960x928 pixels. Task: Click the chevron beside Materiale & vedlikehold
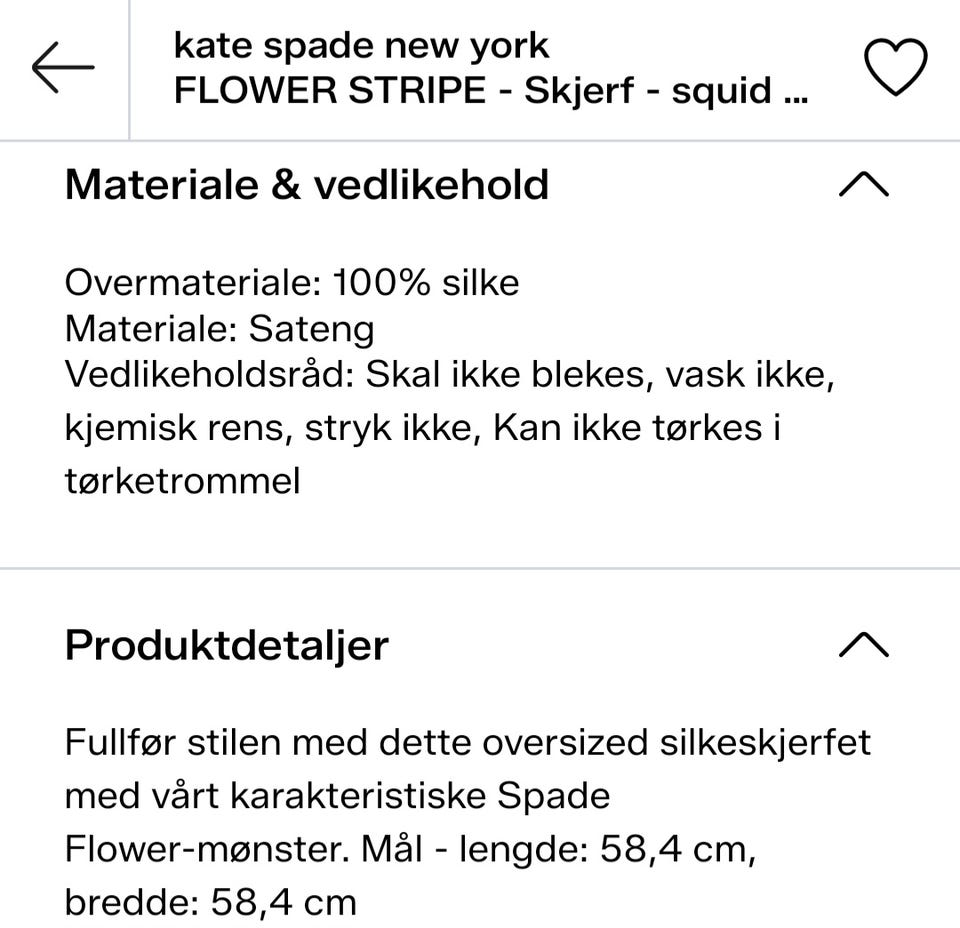point(862,184)
